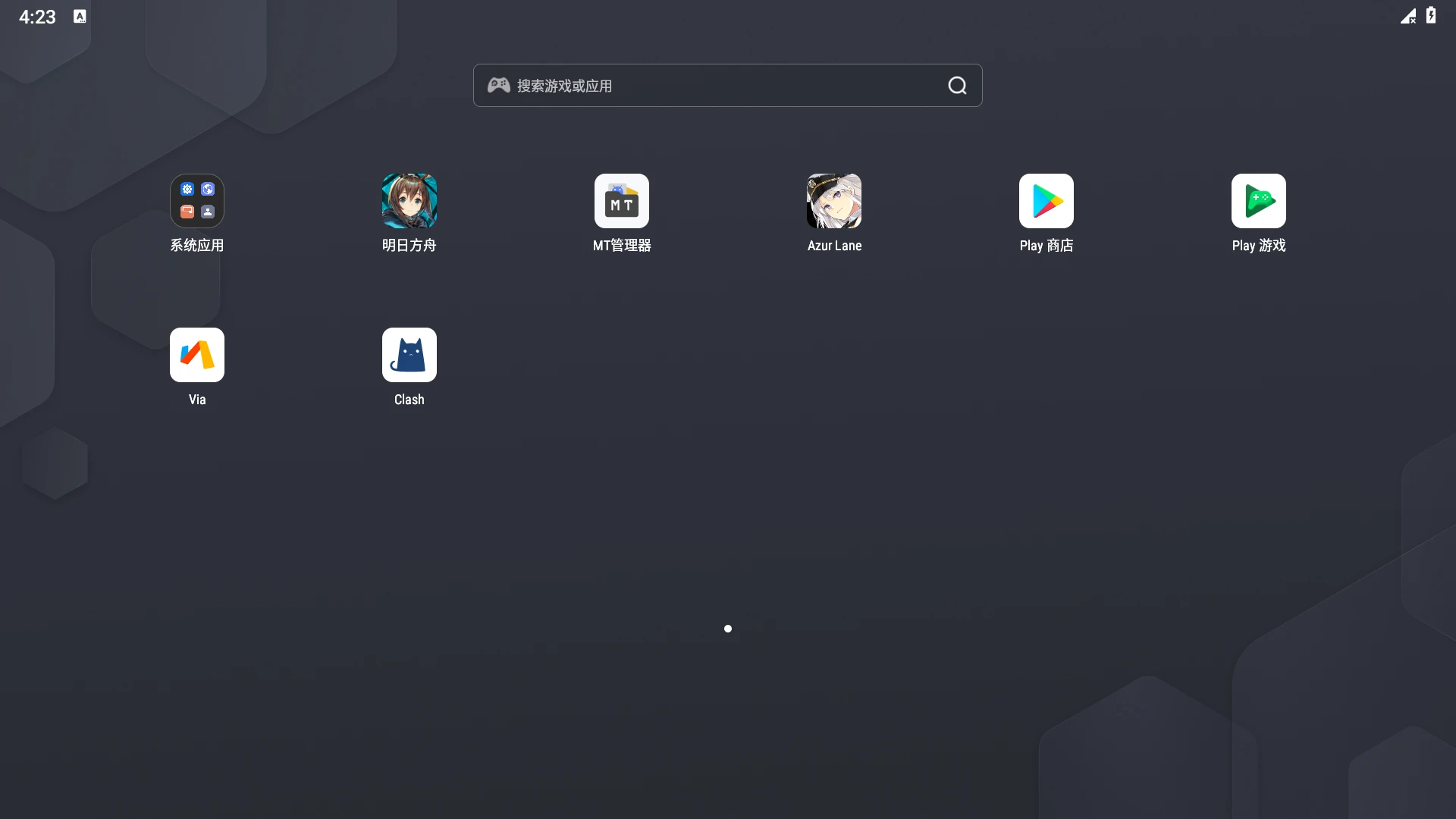
Task: Tap the keyboard indicator in status bar
Action: click(x=80, y=16)
